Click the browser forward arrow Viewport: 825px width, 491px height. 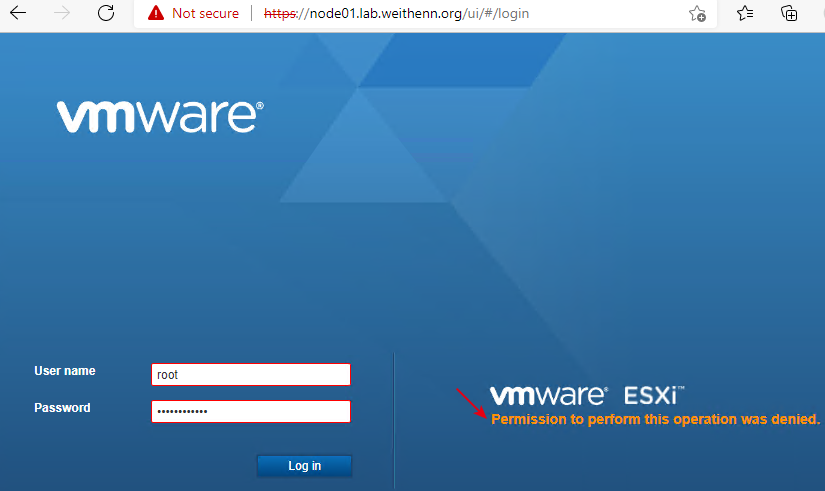[x=62, y=13]
